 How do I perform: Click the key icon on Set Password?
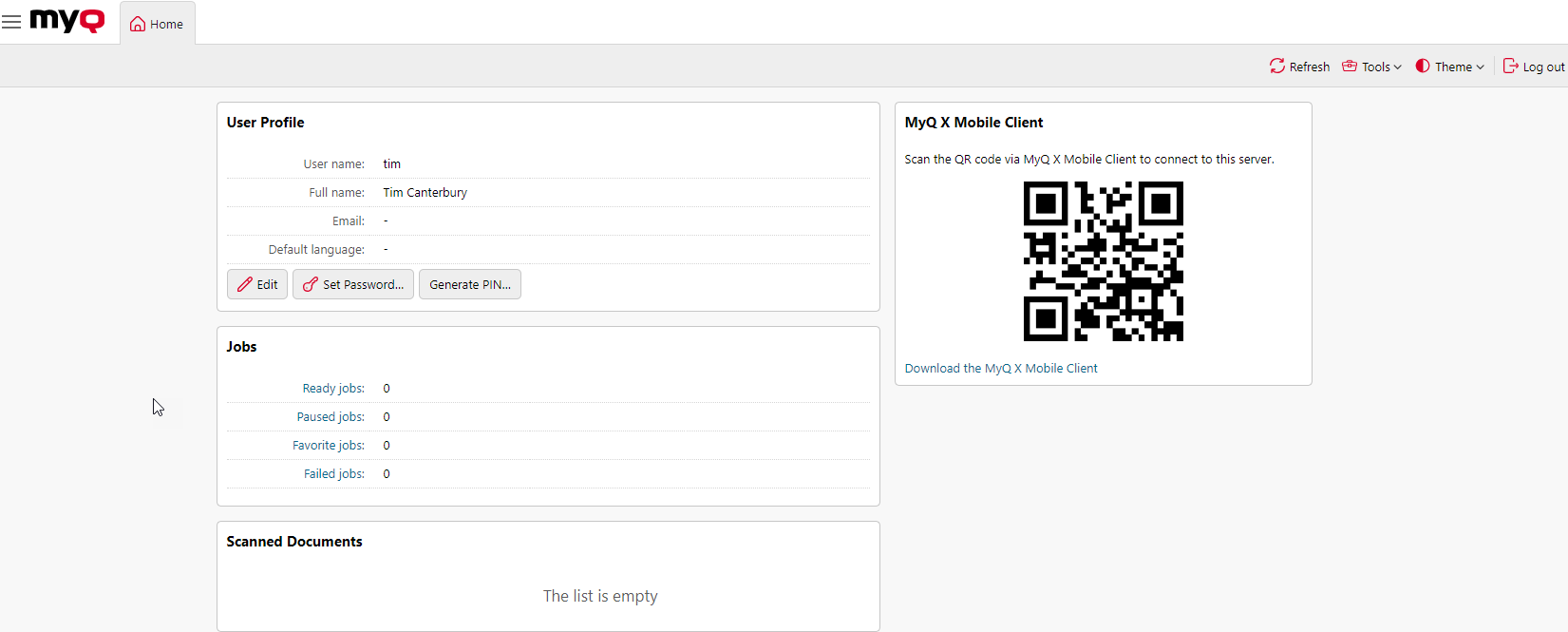click(310, 284)
